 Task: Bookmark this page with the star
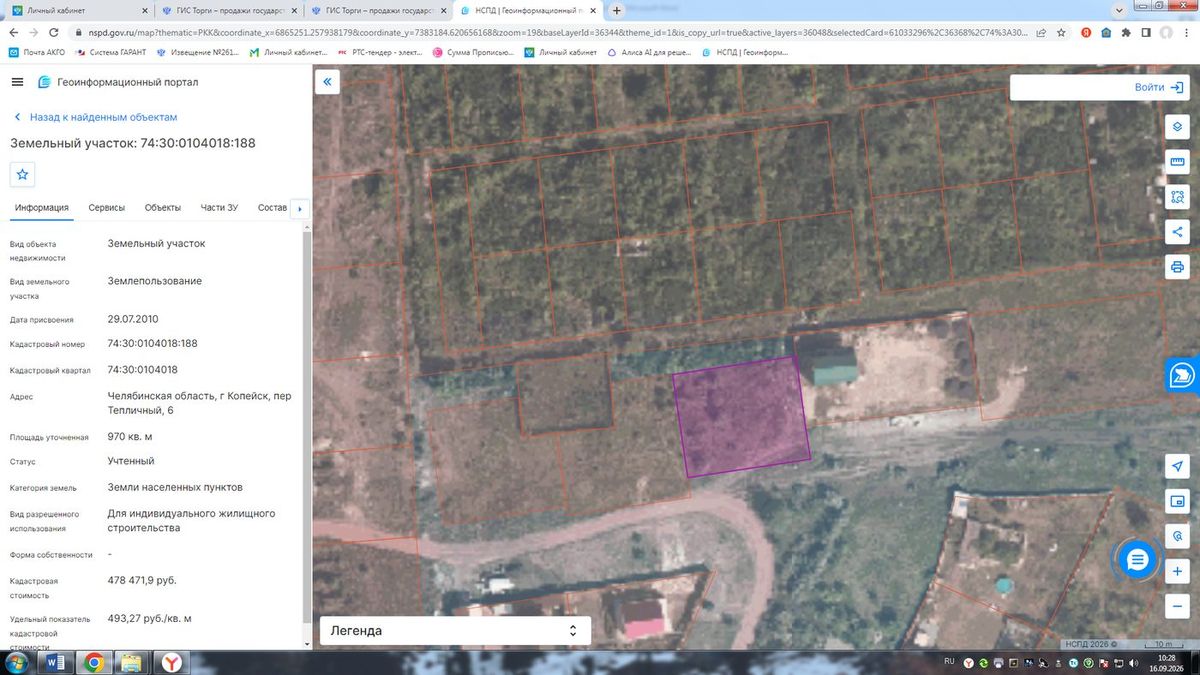click(x=1062, y=32)
